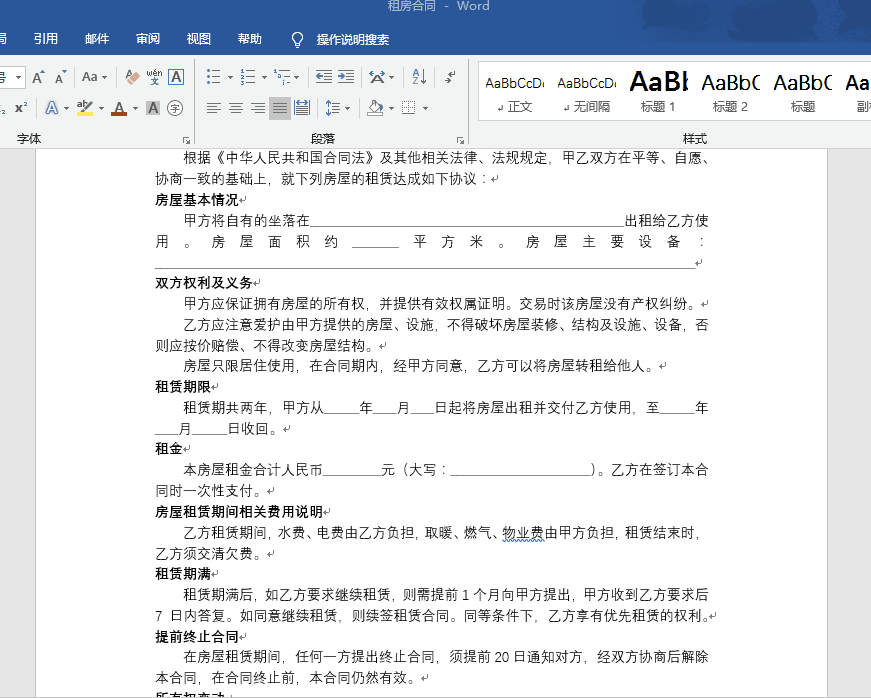Select the Increase Font Size icon
871x698 pixels.
click(x=38, y=76)
